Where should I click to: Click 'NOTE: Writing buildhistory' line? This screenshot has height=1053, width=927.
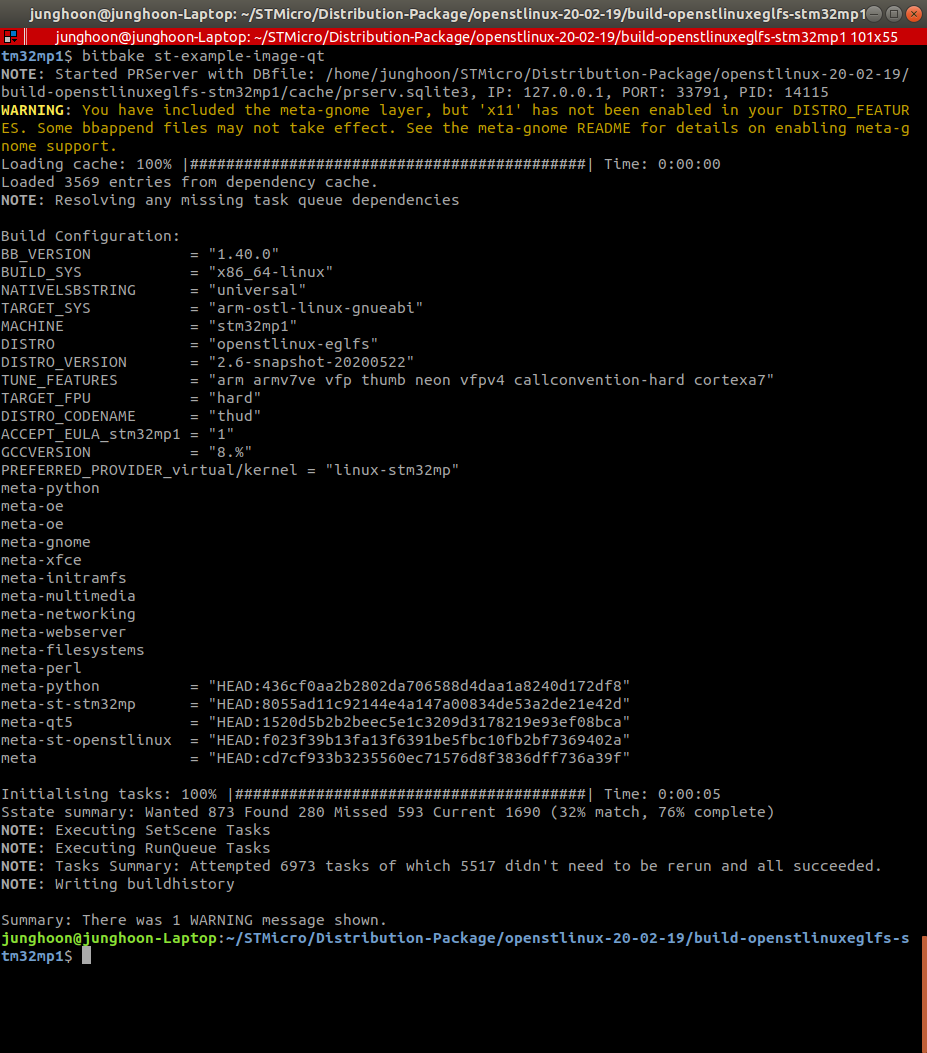(118, 884)
